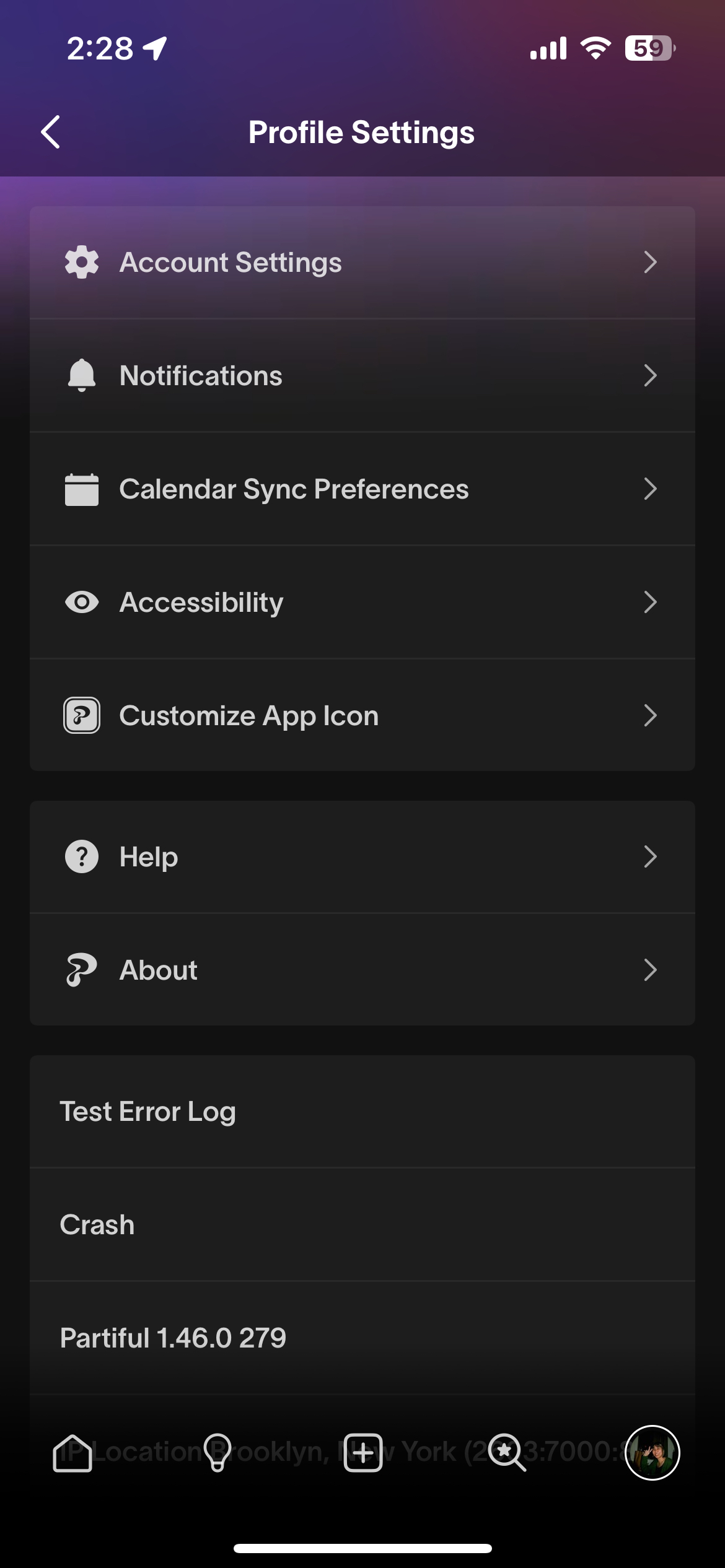Open the Accessibility settings row
The image size is (725, 1568).
pyautogui.click(x=362, y=603)
